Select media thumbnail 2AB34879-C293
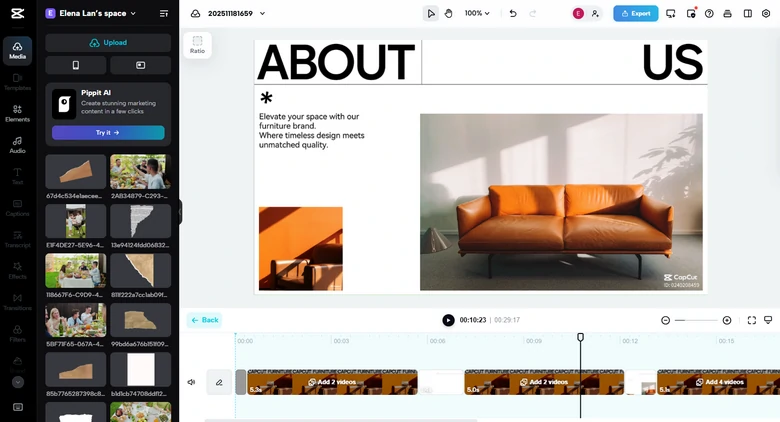 (141, 172)
